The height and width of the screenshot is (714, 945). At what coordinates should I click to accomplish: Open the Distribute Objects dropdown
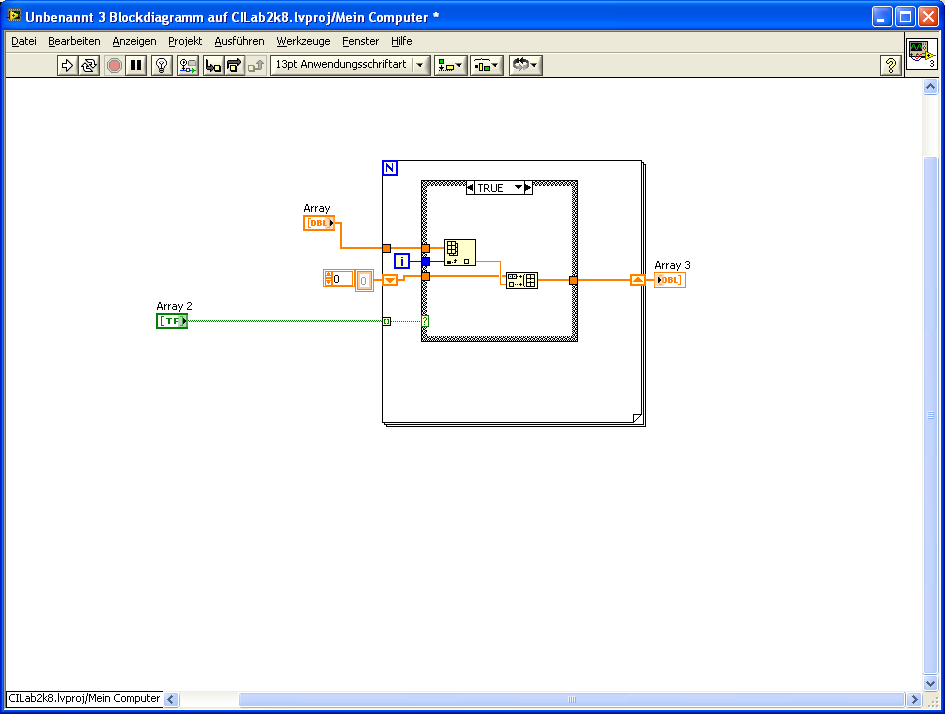(x=486, y=65)
